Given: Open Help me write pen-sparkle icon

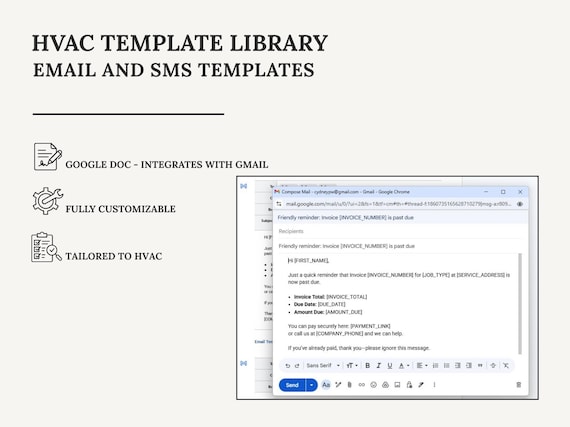Looking at the screenshot, I should (x=338, y=385).
